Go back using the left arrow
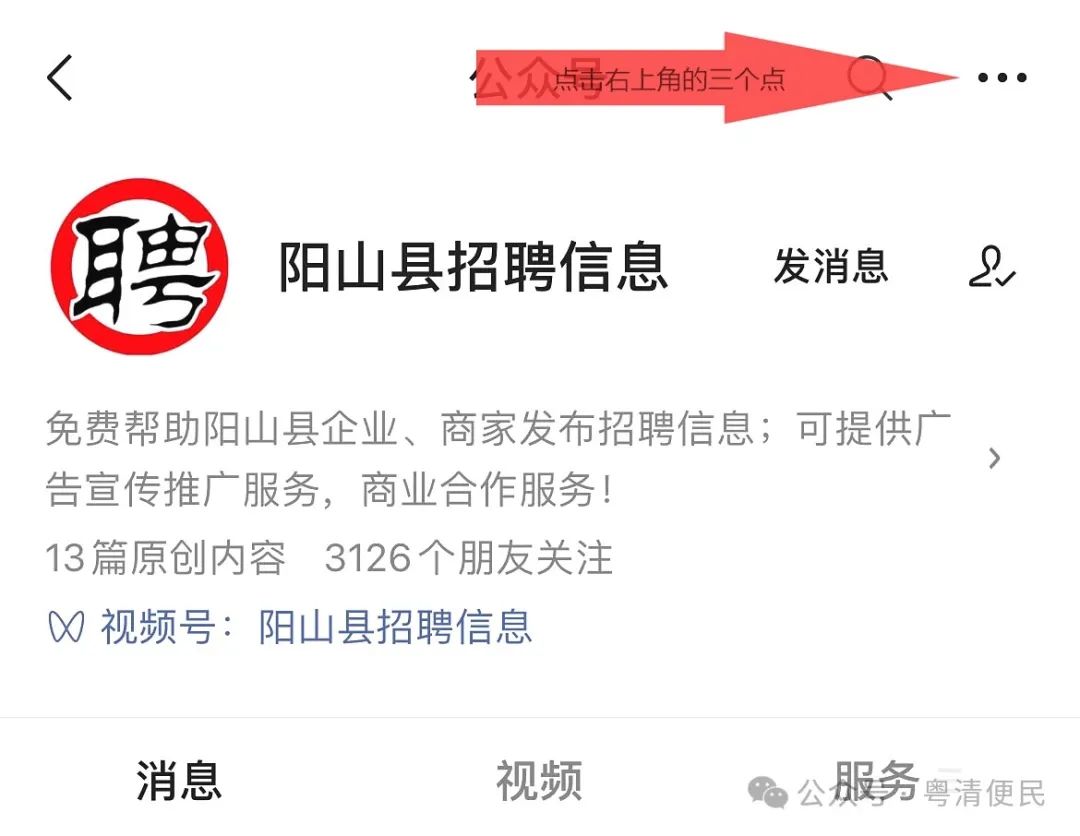The width and height of the screenshot is (1080, 836). click(x=60, y=78)
